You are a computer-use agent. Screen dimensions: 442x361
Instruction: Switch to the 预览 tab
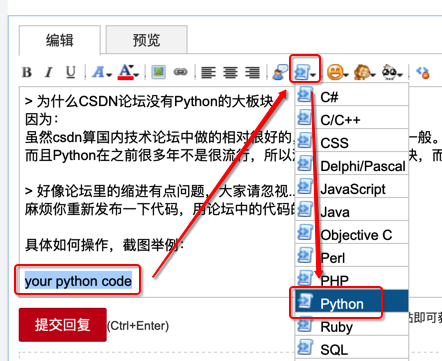click(x=146, y=40)
